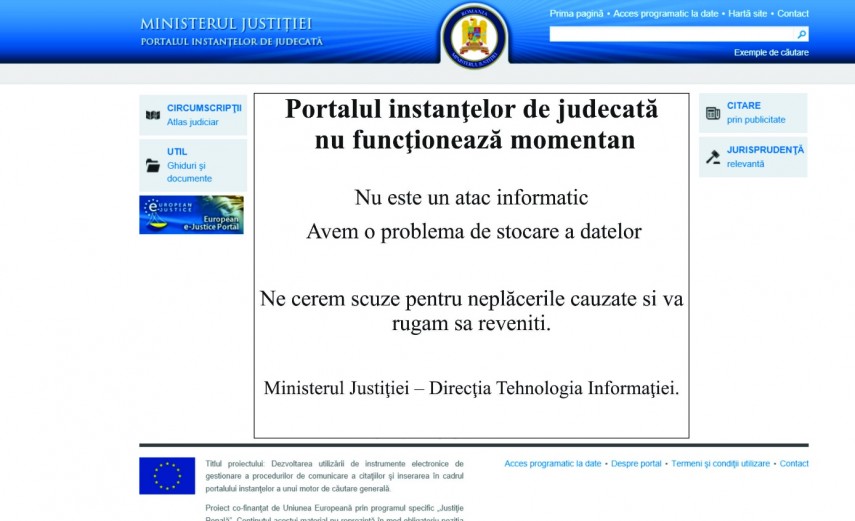The image size is (855, 521).
Task: Open Circumscripții Atlas judiciar link
Action: tap(204, 114)
